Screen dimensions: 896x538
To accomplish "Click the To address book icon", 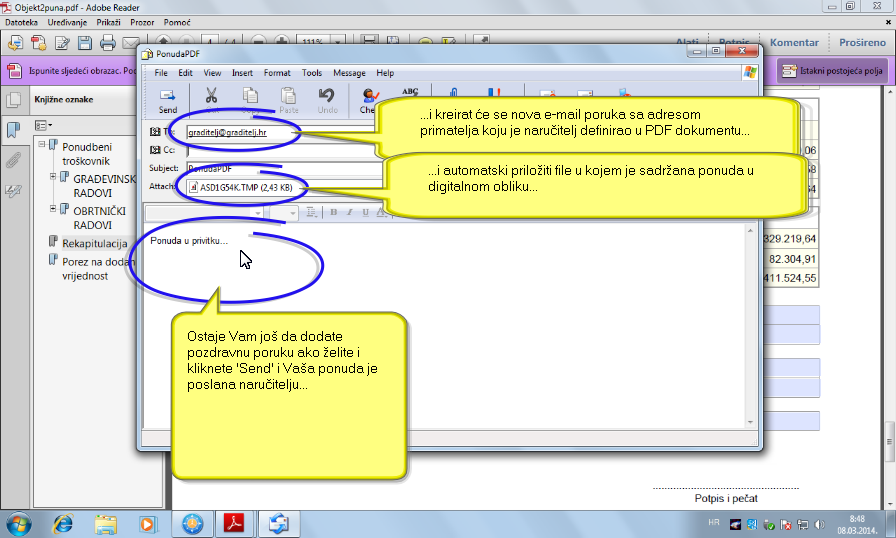I will pyautogui.click(x=155, y=132).
